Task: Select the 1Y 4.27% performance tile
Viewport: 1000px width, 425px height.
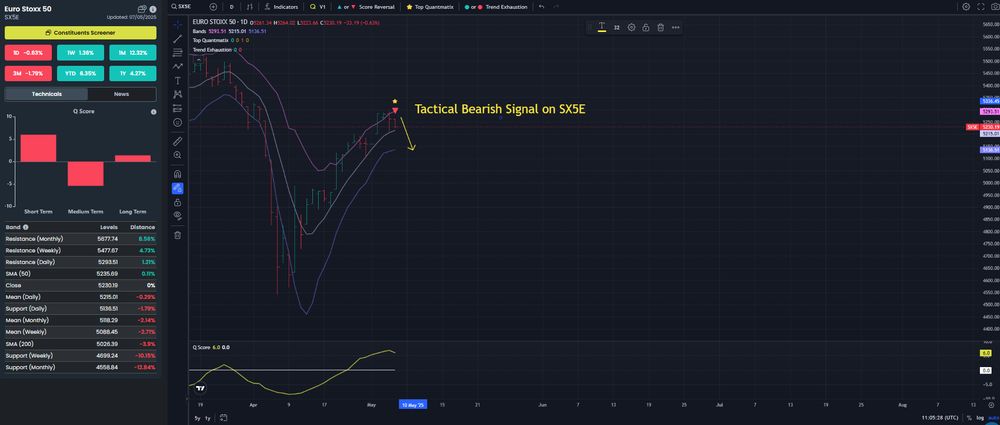Action: click(x=133, y=73)
